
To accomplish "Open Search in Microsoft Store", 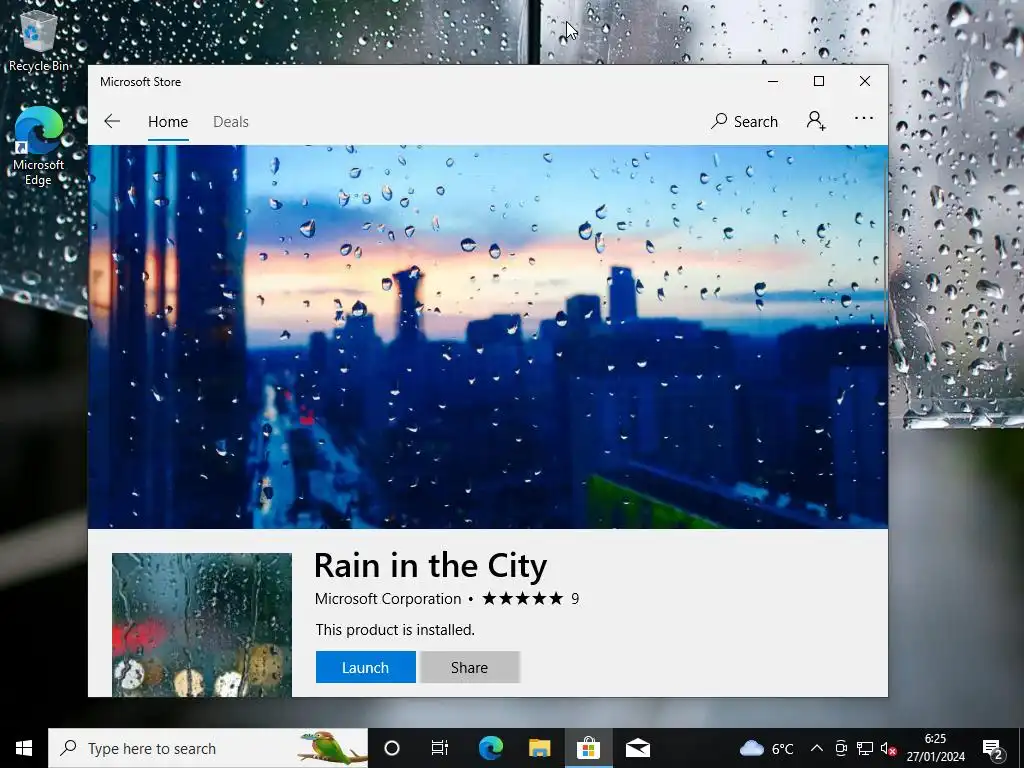I will 744,121.
